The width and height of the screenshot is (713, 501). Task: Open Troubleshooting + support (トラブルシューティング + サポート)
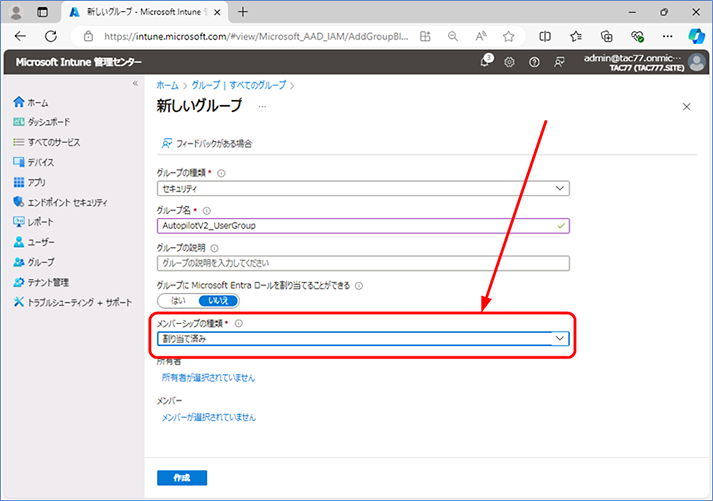[x=73, y=302]
